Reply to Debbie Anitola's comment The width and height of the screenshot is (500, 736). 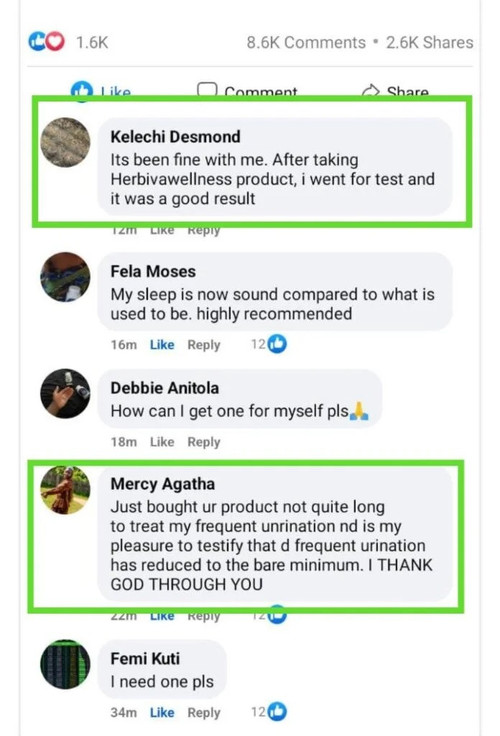204,442
